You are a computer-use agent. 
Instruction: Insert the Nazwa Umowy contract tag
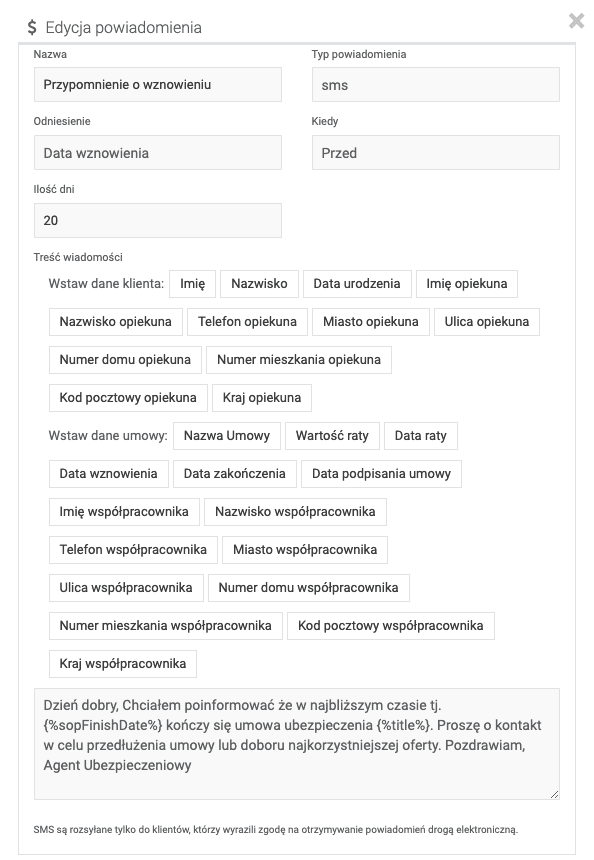pyautogui.click(x=227, y=435)
